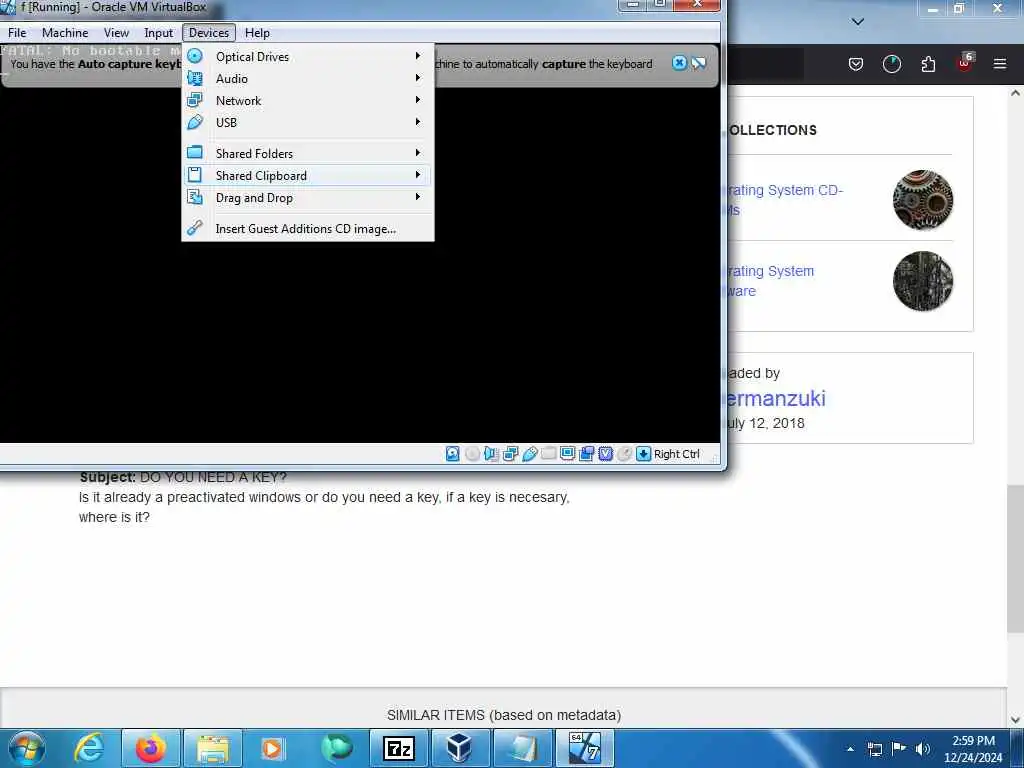Click the speaker icon beside Audio
The height and width of the screenshot is (768, 1024).
pyautogui.click(x=195, y=78)
